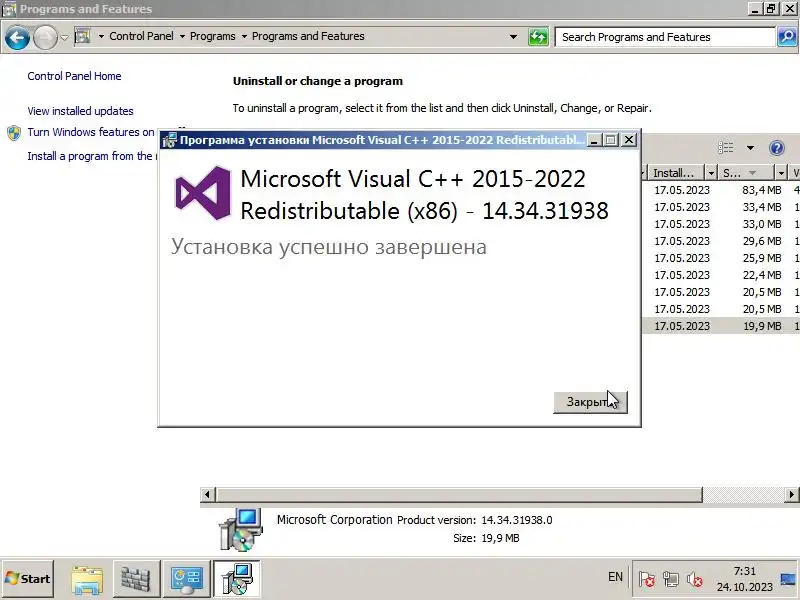The width and height of the screenshot is (800, 600).
Task: Select Programs in the breadcrumb
Action: tap(213, 36)
